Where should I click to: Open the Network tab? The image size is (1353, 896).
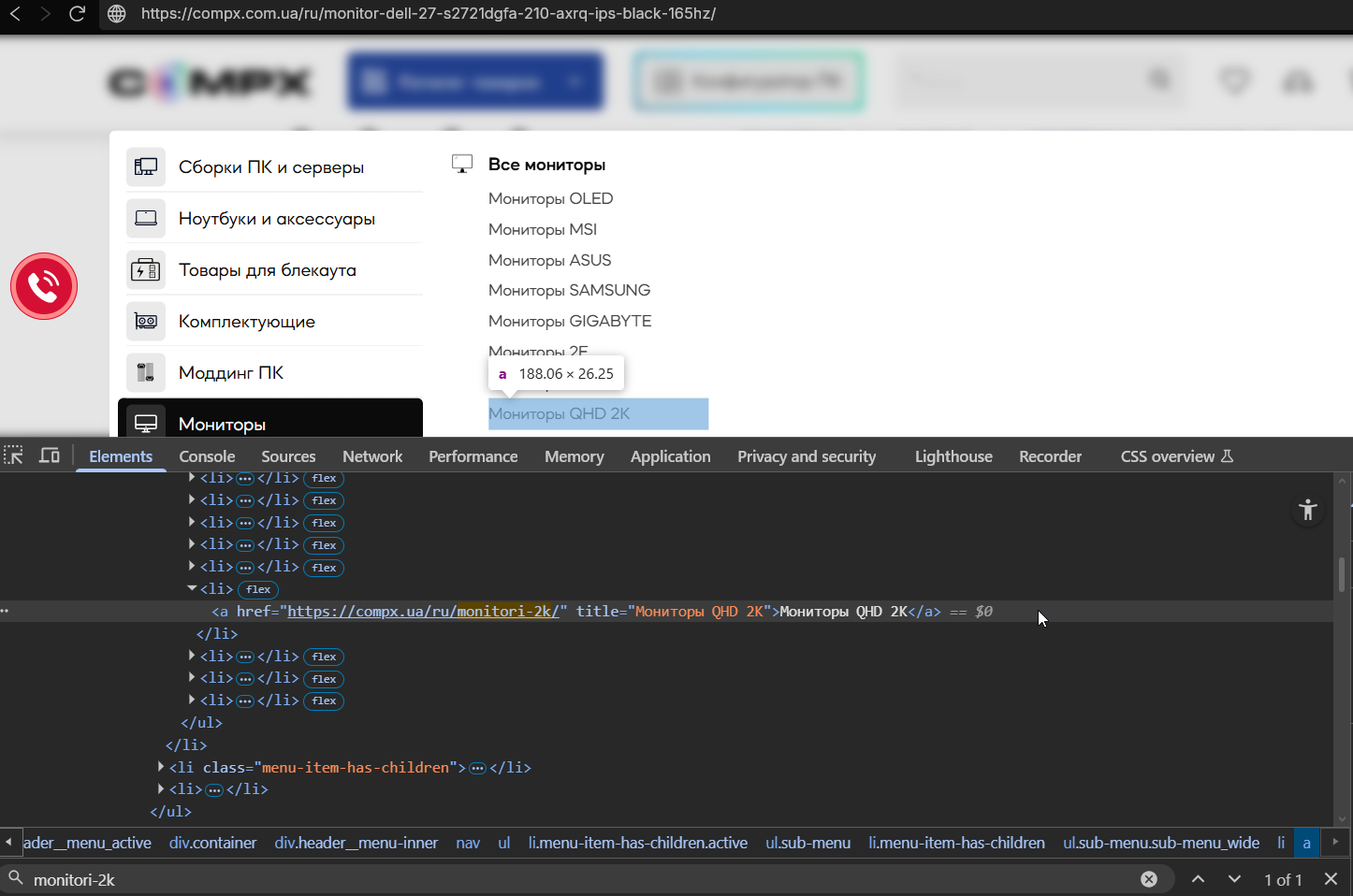(x=372, y=456)
